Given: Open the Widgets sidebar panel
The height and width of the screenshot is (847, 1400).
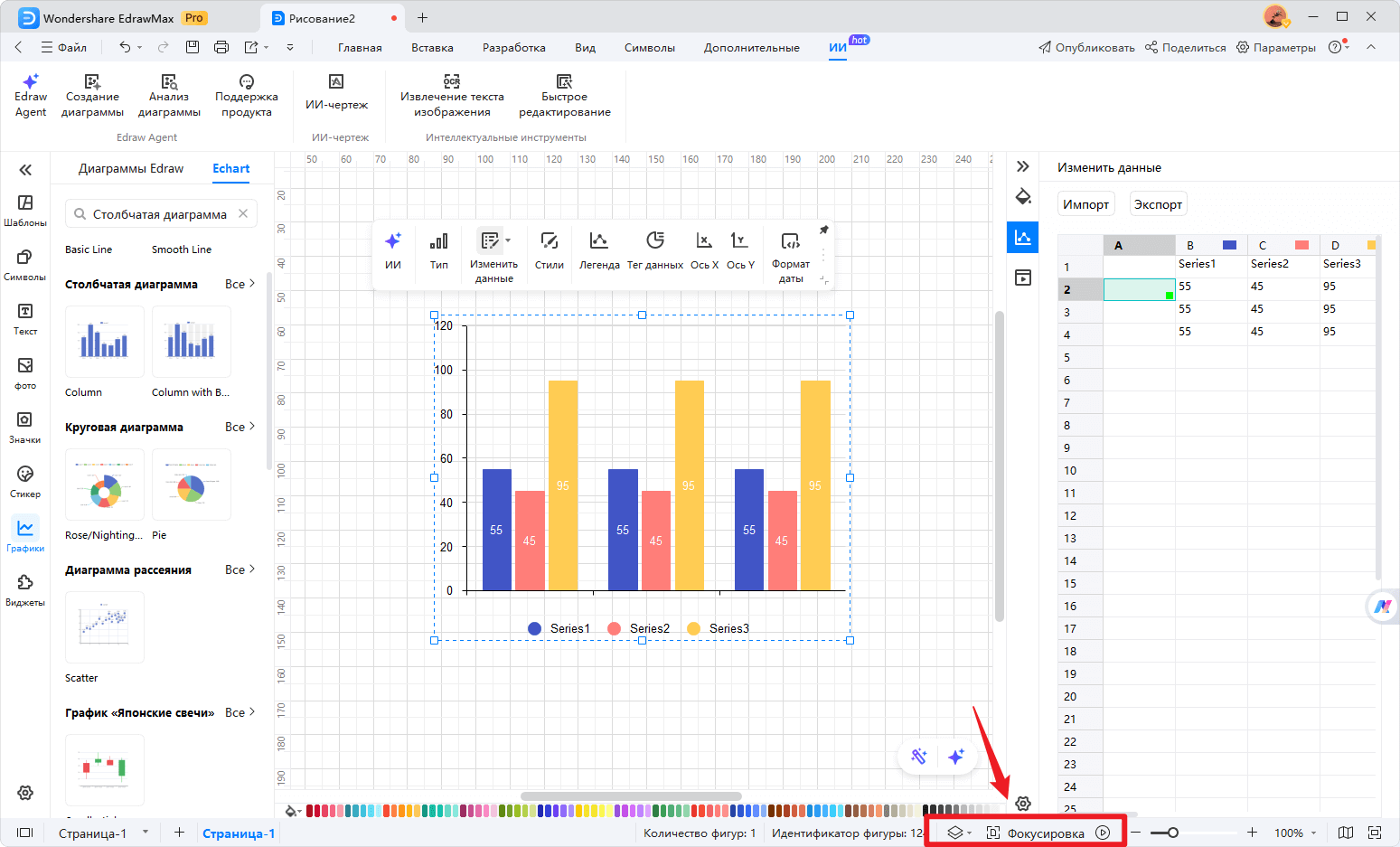Looking at the screenshot, I should point(25,589).
